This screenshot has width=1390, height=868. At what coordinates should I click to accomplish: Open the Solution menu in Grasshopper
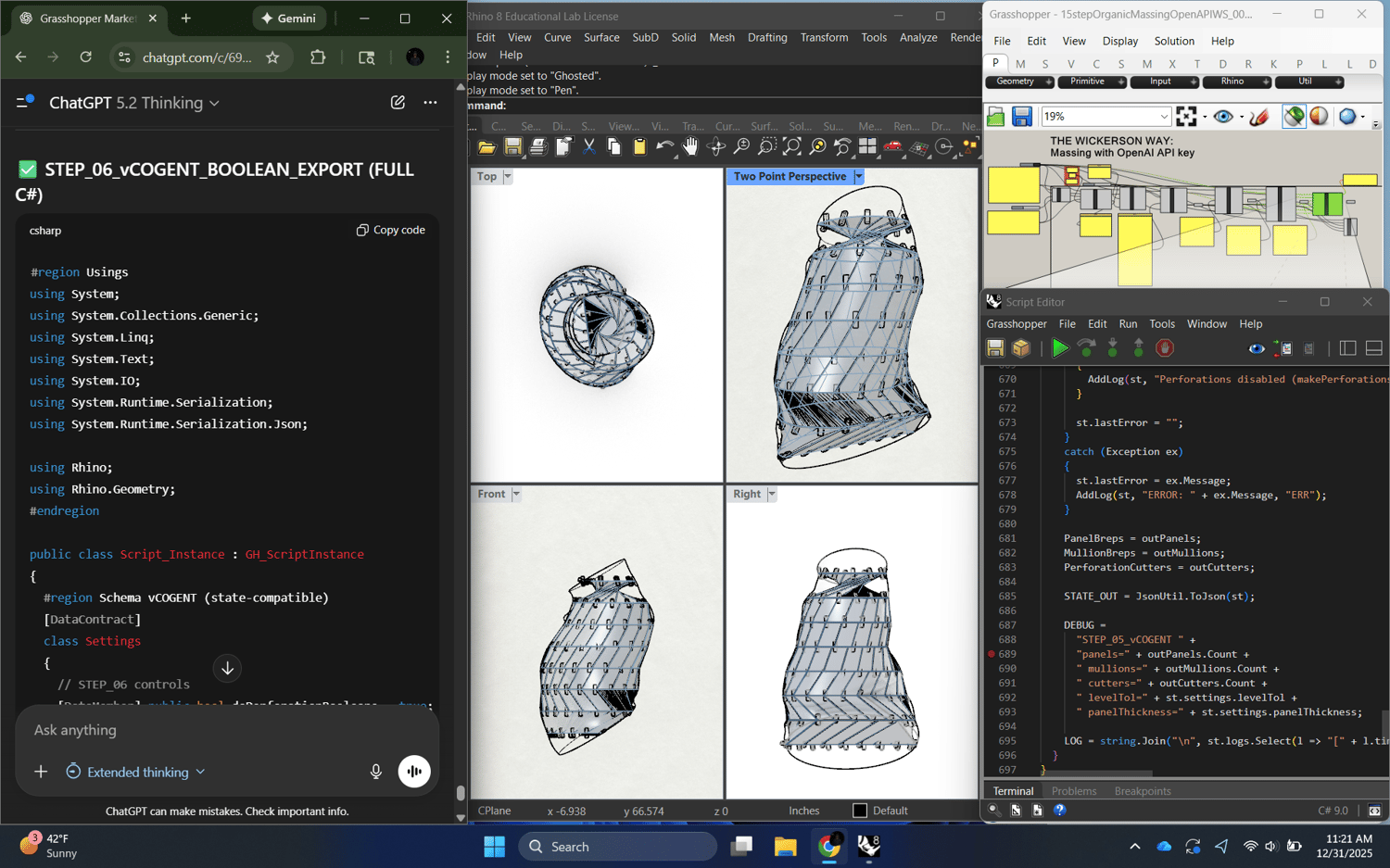(1173, 41)
